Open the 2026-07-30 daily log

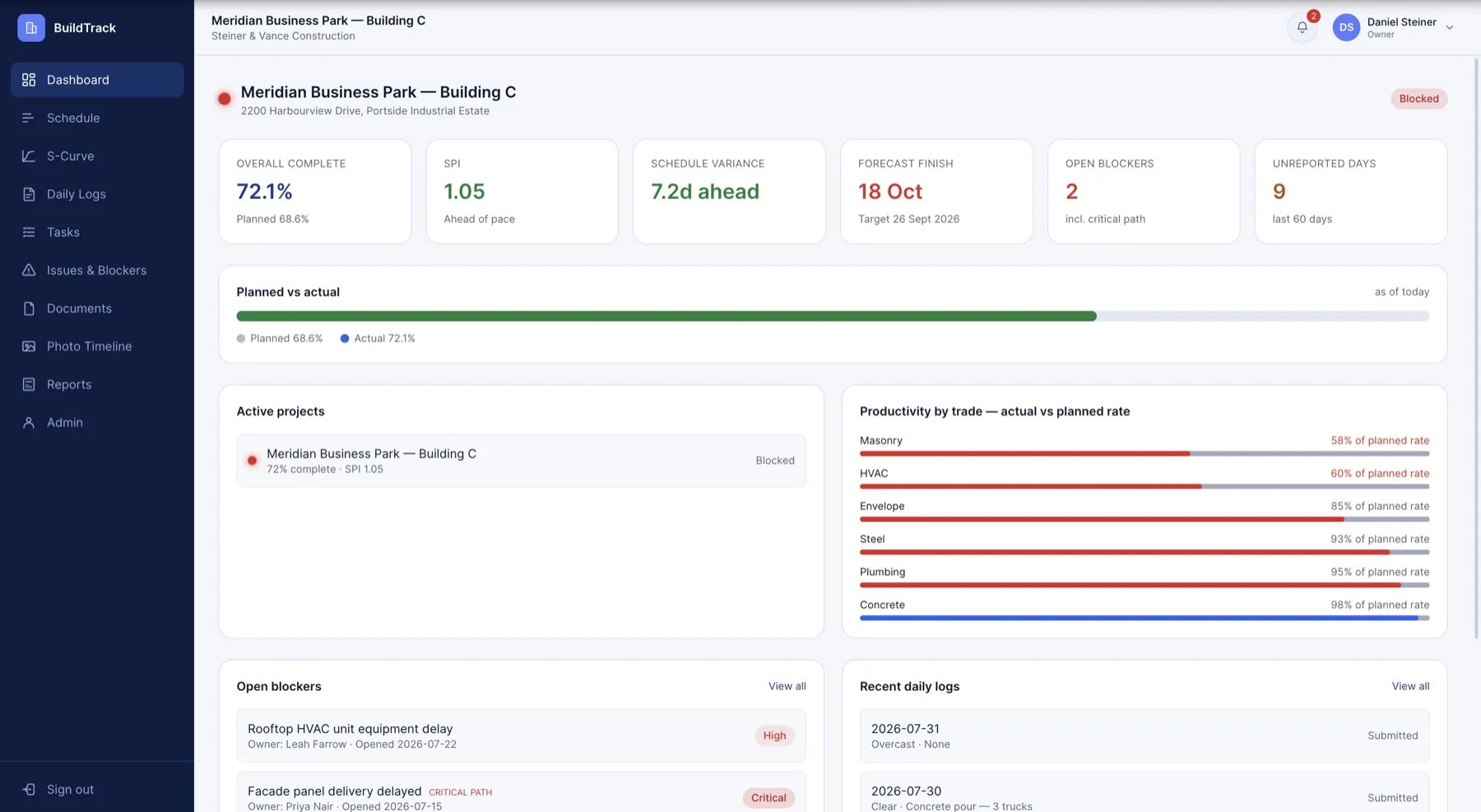(x=1144, y=792)
